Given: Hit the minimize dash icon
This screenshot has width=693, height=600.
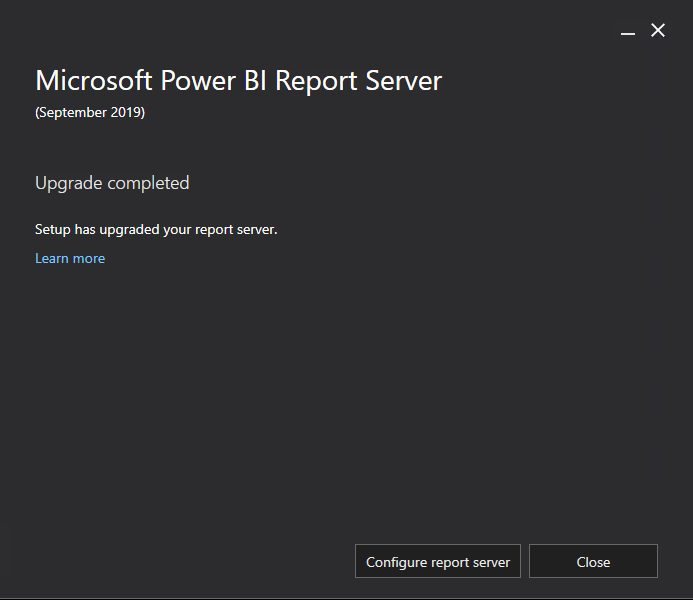Looking at the screenshot, I should 628,32.
